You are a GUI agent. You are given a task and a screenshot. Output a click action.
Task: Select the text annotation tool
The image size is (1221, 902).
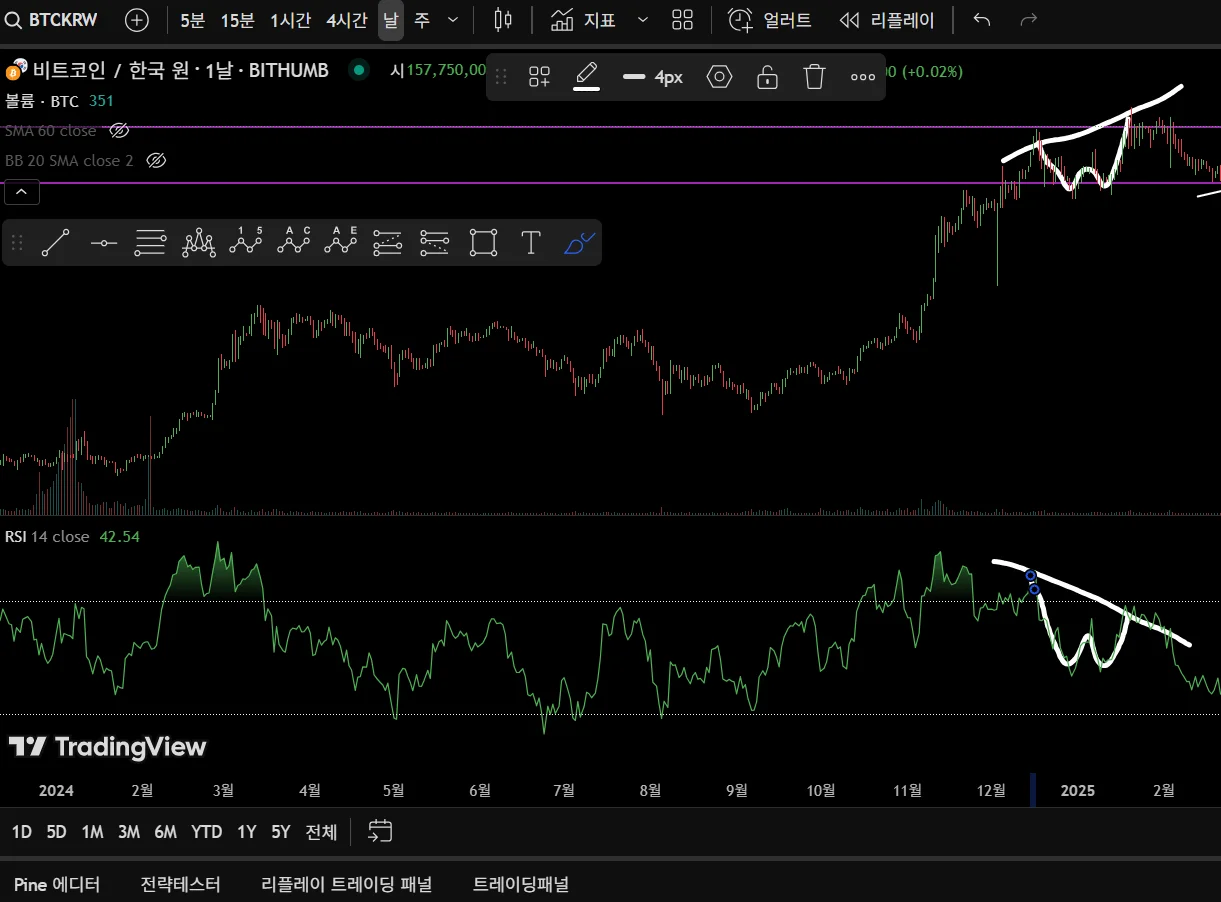pyautogui.click(x=531, y=243)
